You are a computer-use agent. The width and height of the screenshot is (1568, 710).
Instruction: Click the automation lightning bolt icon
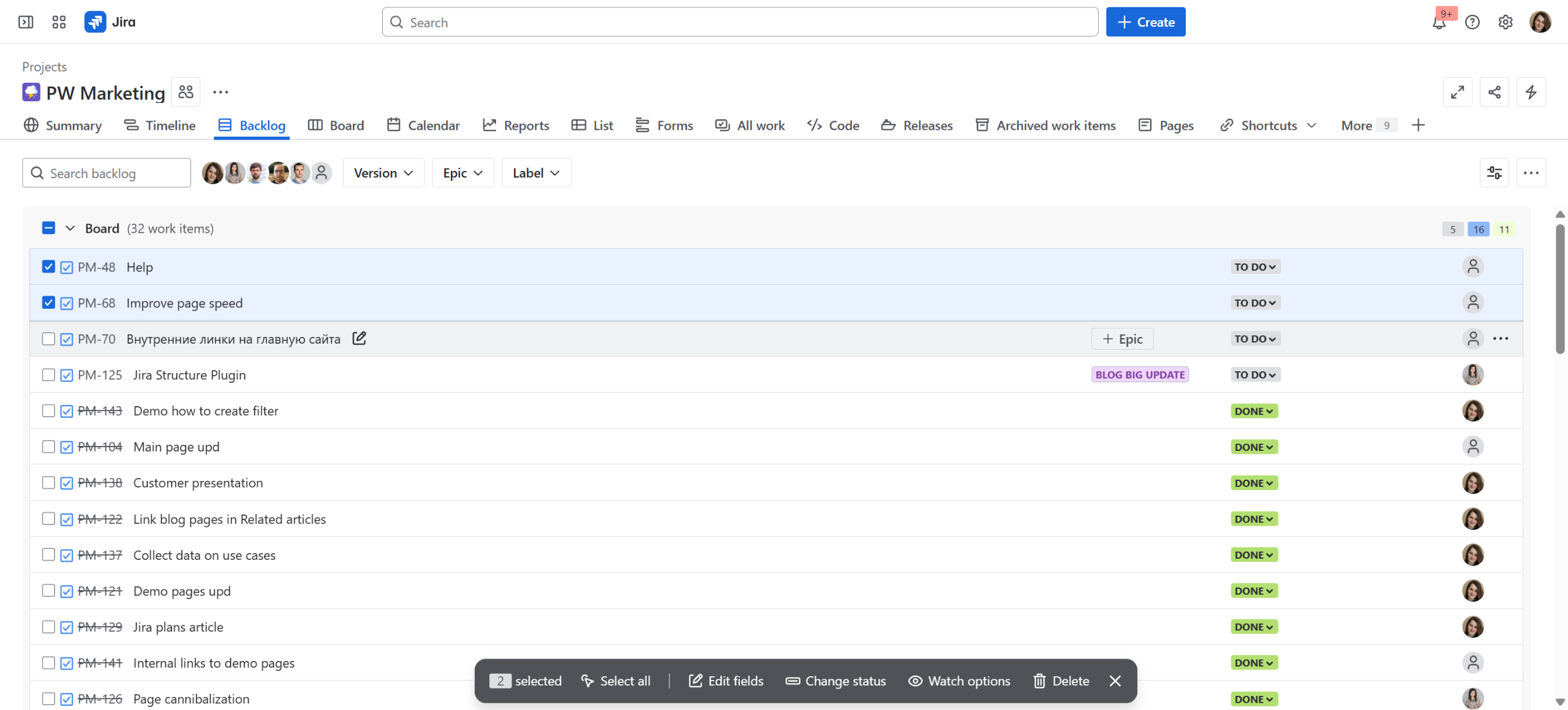click(1531, 93)
